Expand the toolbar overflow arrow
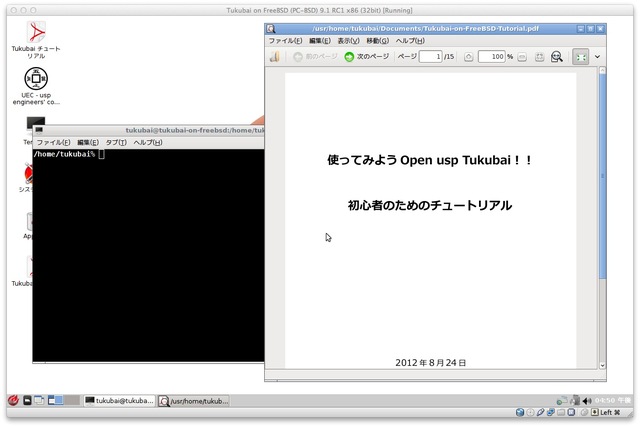The width and height of the screenshot is (640, 427). click(597, 57)
